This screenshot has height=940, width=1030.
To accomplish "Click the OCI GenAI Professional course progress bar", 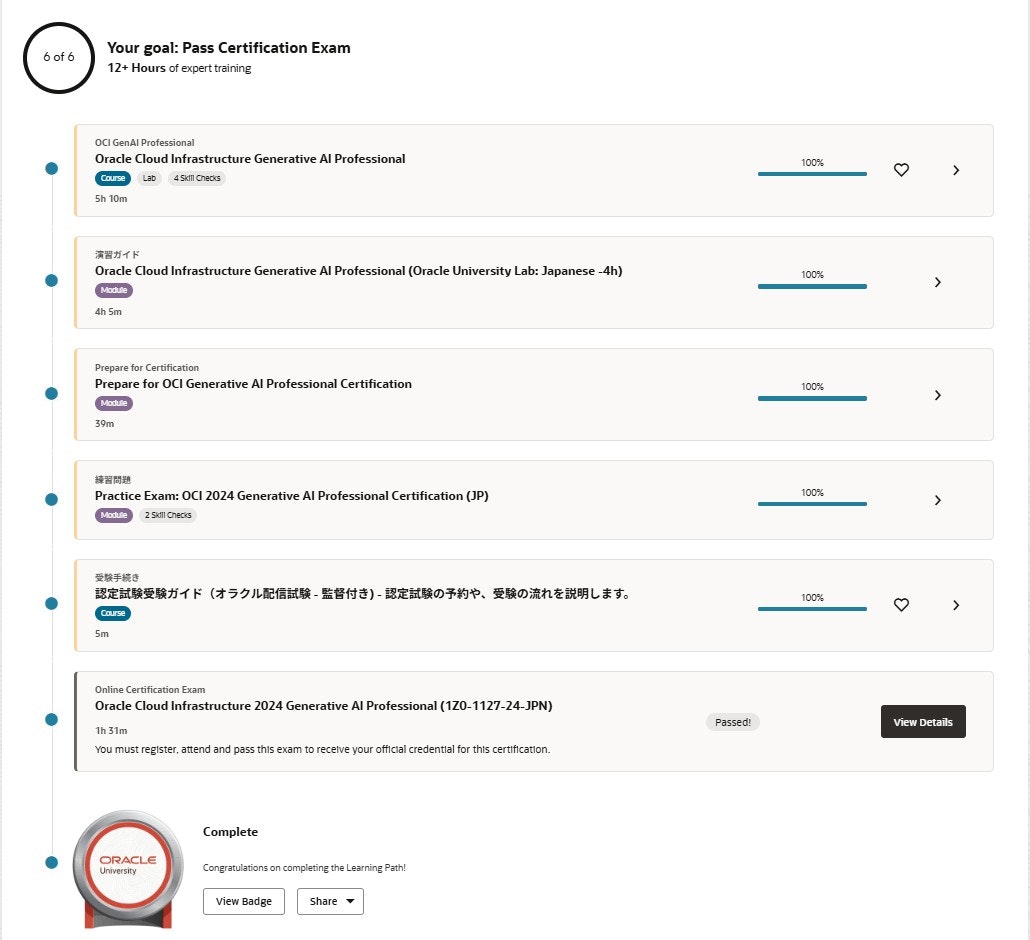I will (x=813, y=174).
